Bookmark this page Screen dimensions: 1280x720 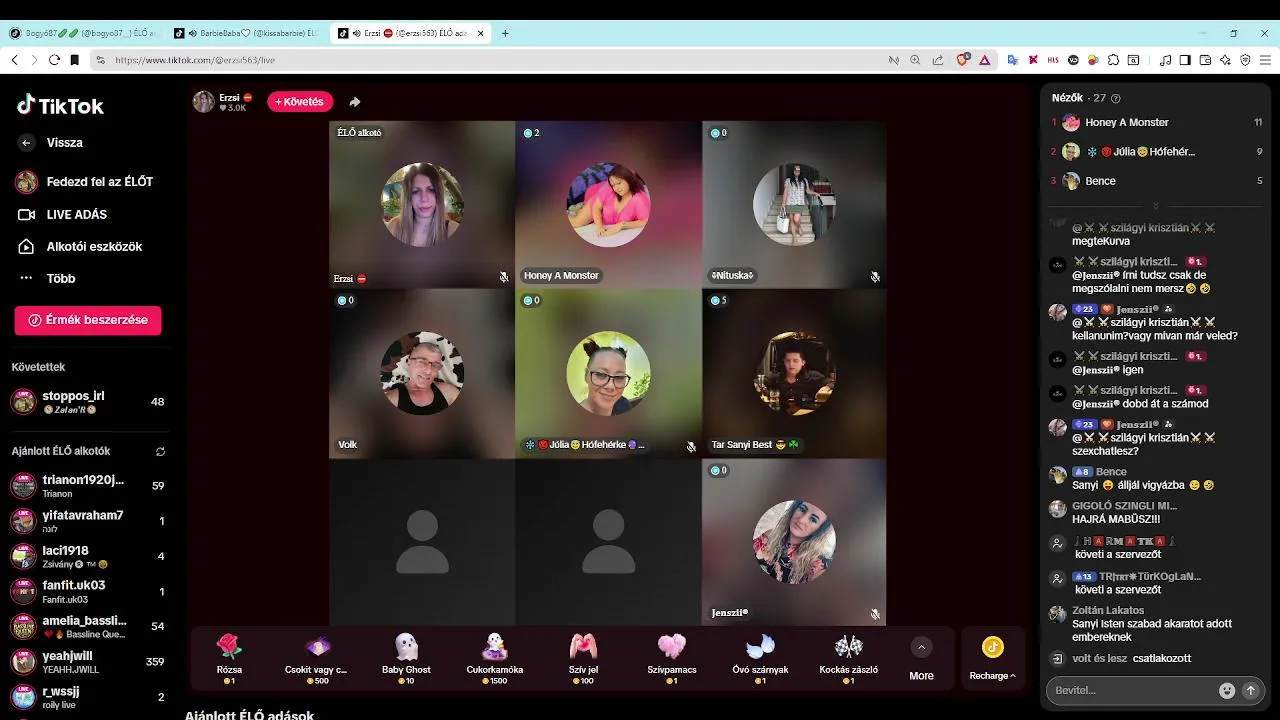click(x=74, y=60)
